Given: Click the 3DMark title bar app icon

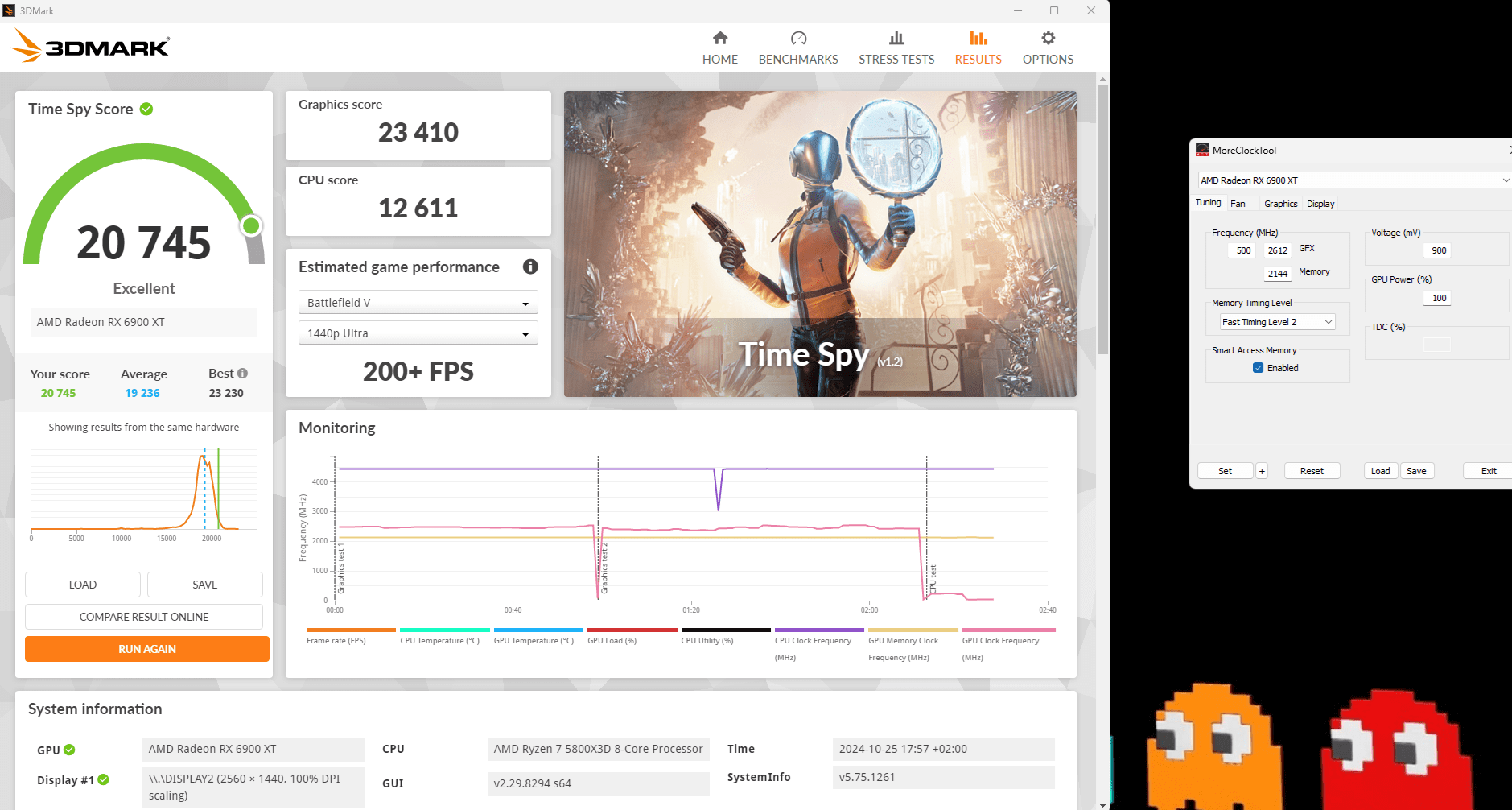Looking at the screenshot, I should (x=9, y=10).
